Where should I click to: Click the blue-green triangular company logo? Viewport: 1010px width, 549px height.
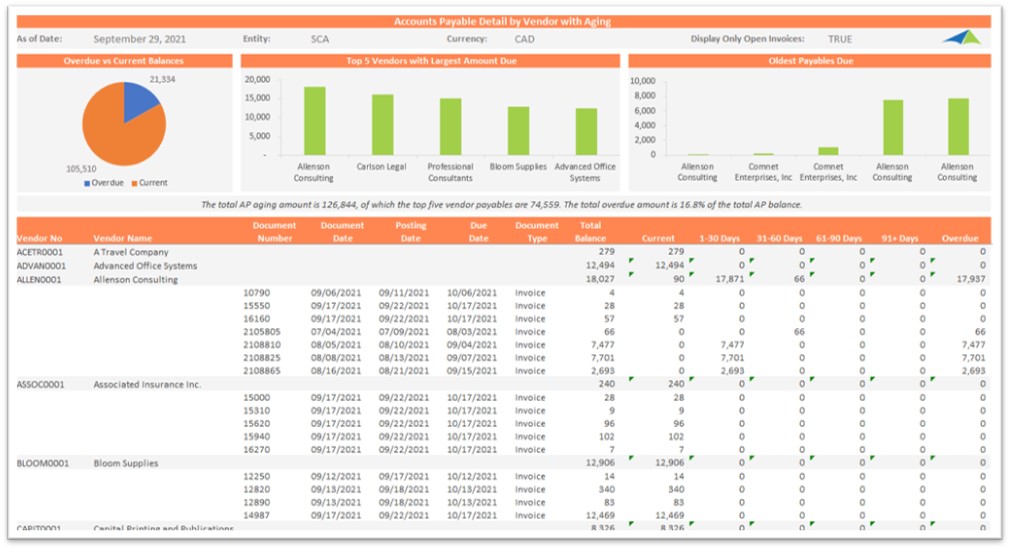coord(961,38)
